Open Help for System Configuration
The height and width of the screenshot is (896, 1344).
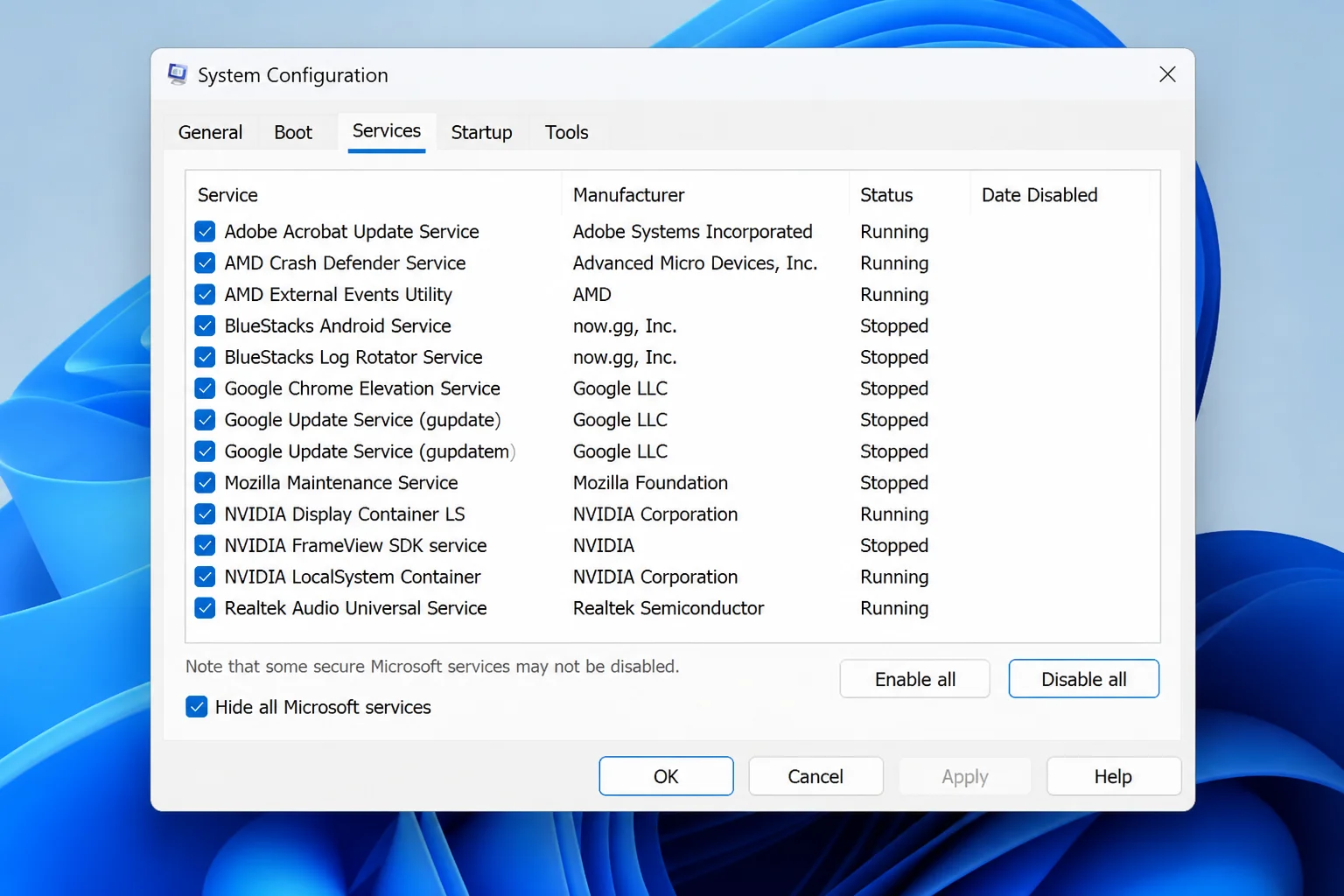1114,776
